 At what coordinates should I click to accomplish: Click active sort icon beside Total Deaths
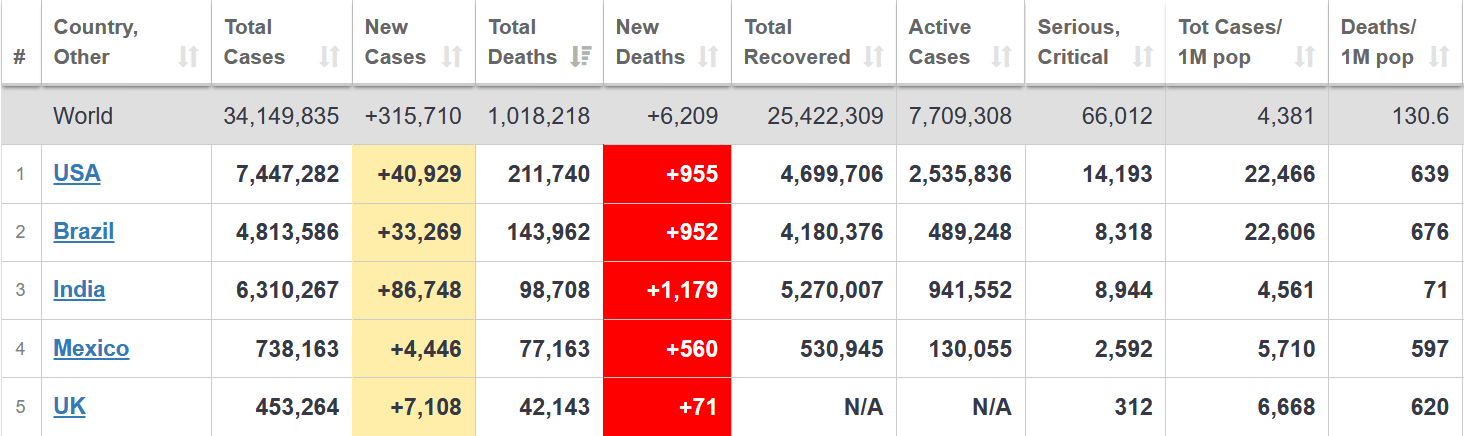pyautogui.click(x=580, y=57)
